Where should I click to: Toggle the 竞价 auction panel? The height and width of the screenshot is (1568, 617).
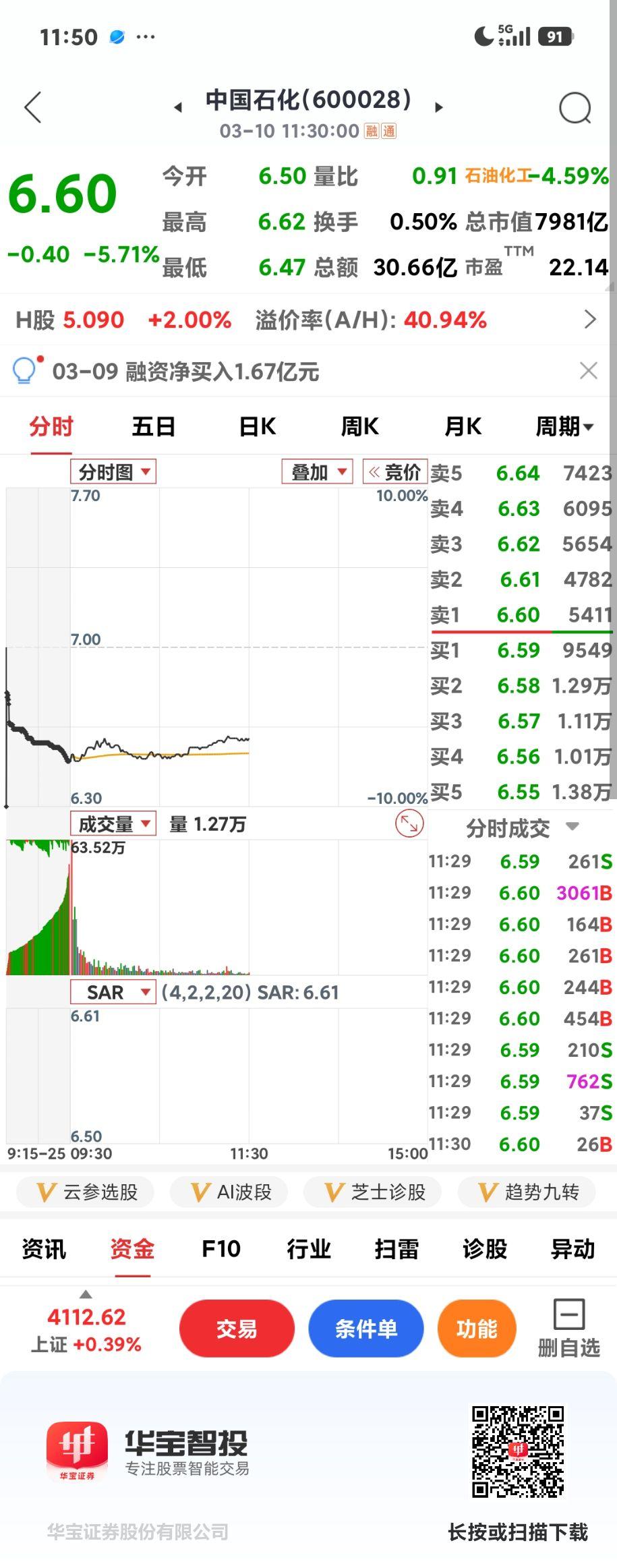pyautogui.click(x=395, y=471)
